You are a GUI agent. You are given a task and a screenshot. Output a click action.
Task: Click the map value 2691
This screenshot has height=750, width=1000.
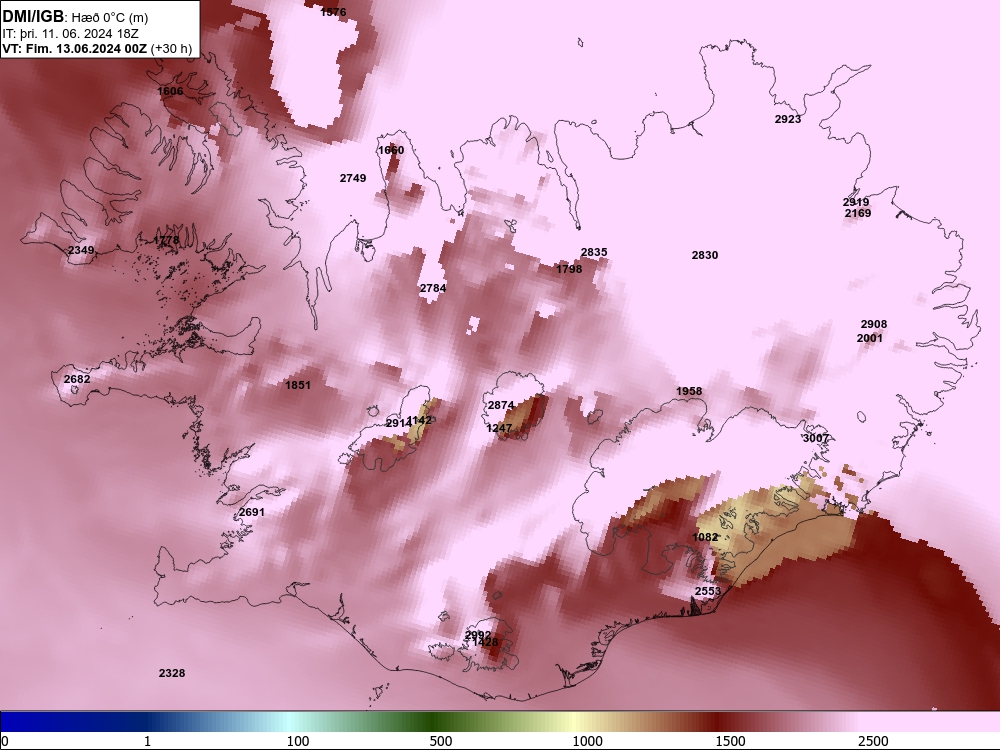[x=252, y=512]
